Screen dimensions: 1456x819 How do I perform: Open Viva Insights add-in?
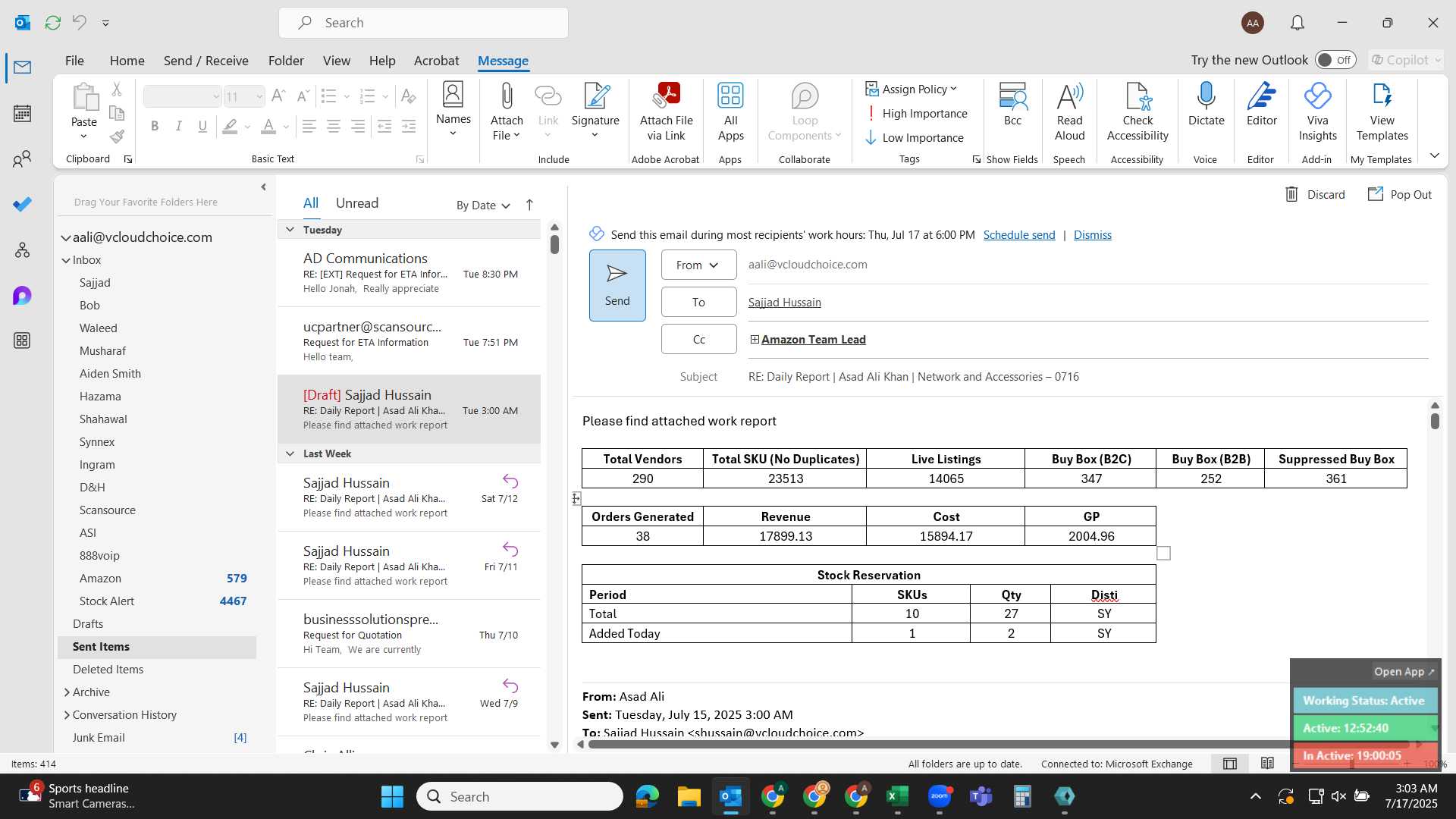pyautogui.click(x=1317, y=111)
